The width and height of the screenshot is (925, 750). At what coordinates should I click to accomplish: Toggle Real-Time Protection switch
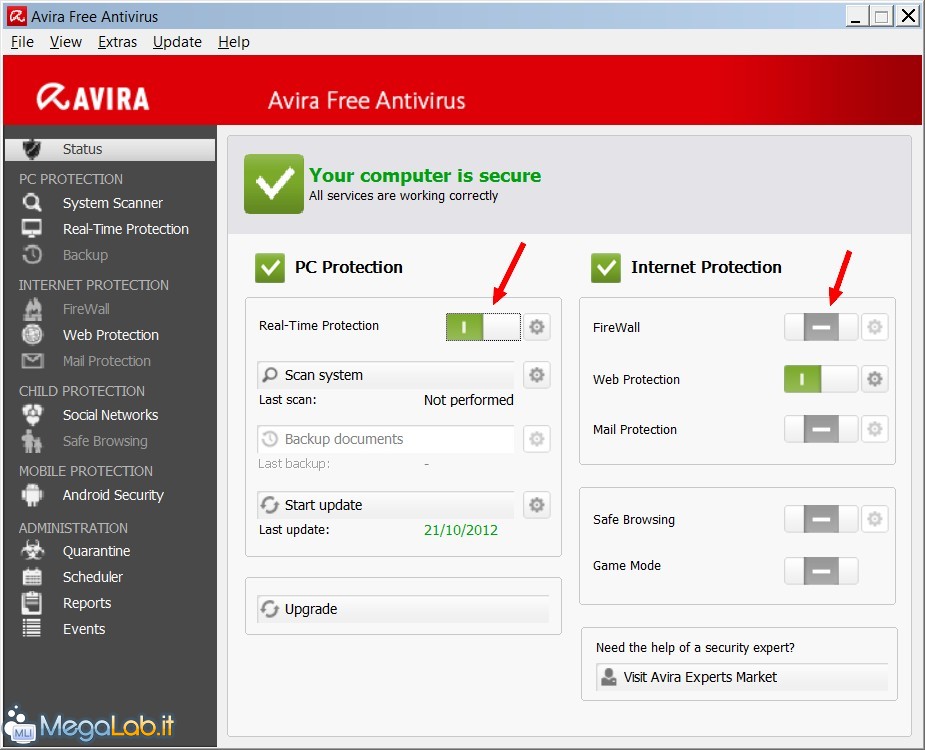click(483, 326)
